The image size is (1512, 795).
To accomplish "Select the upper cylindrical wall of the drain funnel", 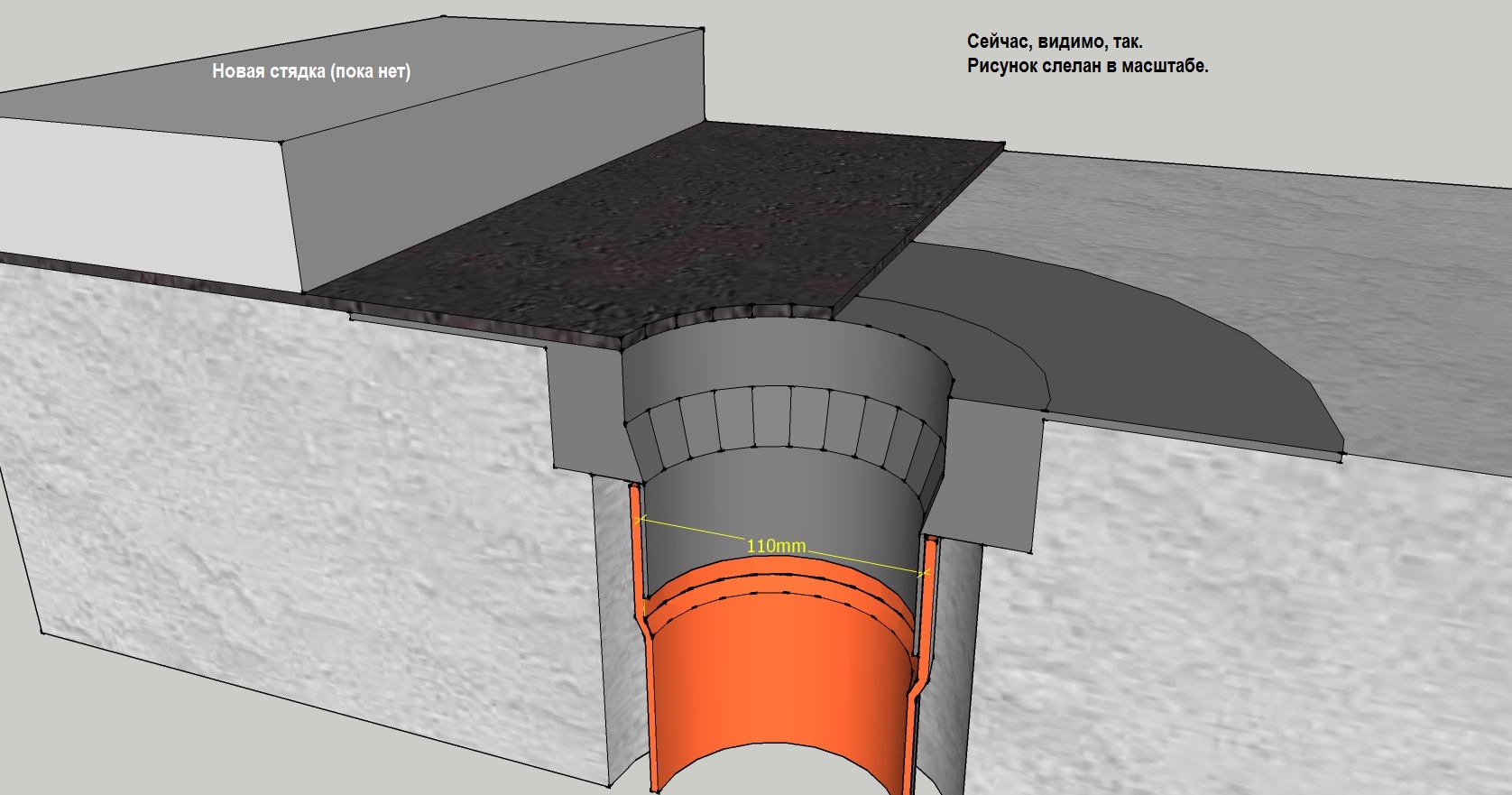I will coord(785,361).
